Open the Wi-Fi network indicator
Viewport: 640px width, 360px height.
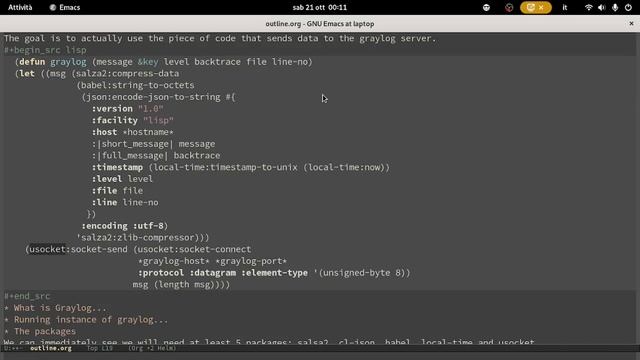click(x=588, y=7)
